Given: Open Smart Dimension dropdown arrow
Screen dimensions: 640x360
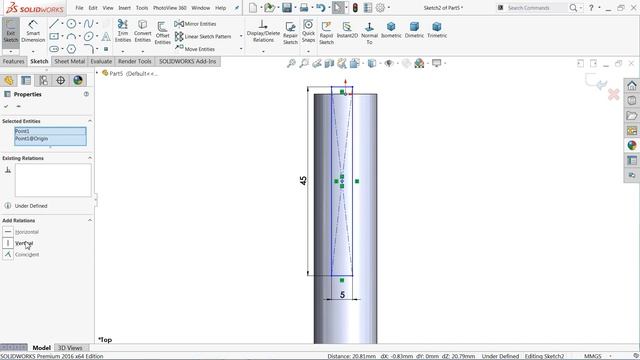Looking at the screenshot, I should click(33, 51).
